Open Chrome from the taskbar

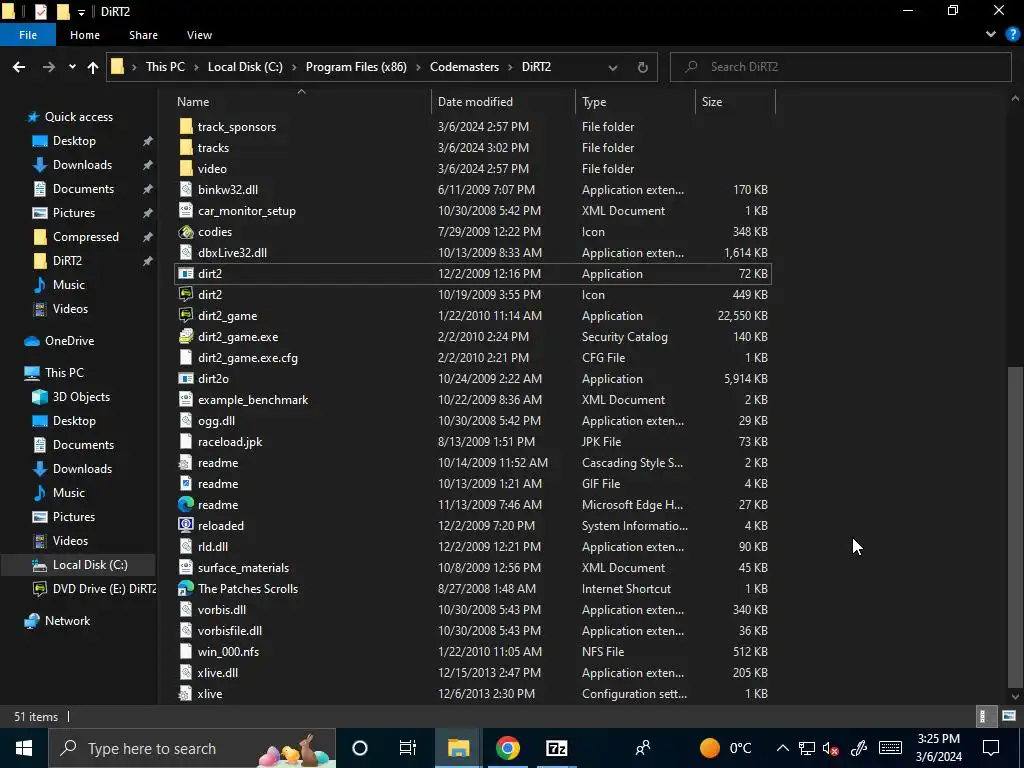(x=507, y=748)
